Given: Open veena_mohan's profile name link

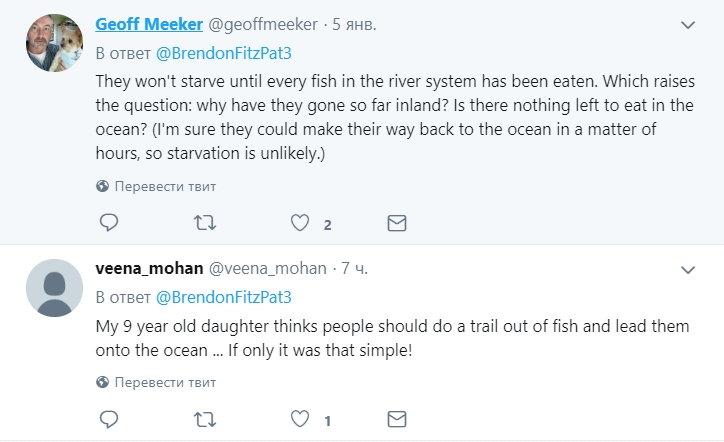Looking at the screenshot, I should click(147, 268).
